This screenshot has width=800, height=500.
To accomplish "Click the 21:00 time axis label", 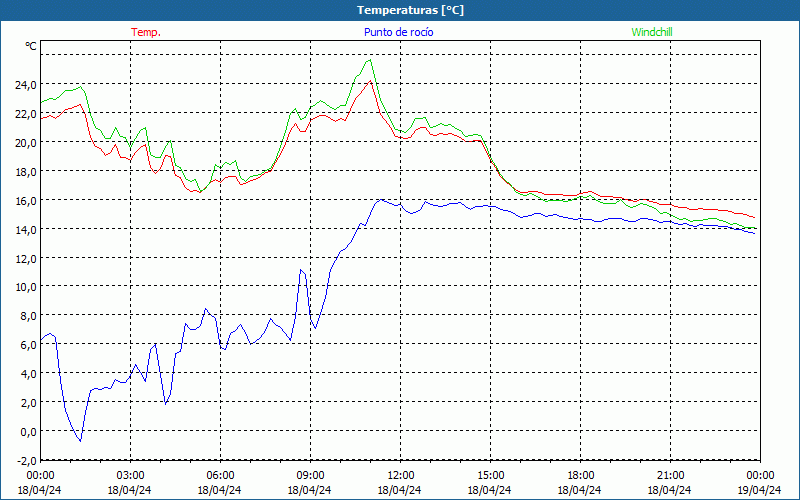I will tap(670, 476).
